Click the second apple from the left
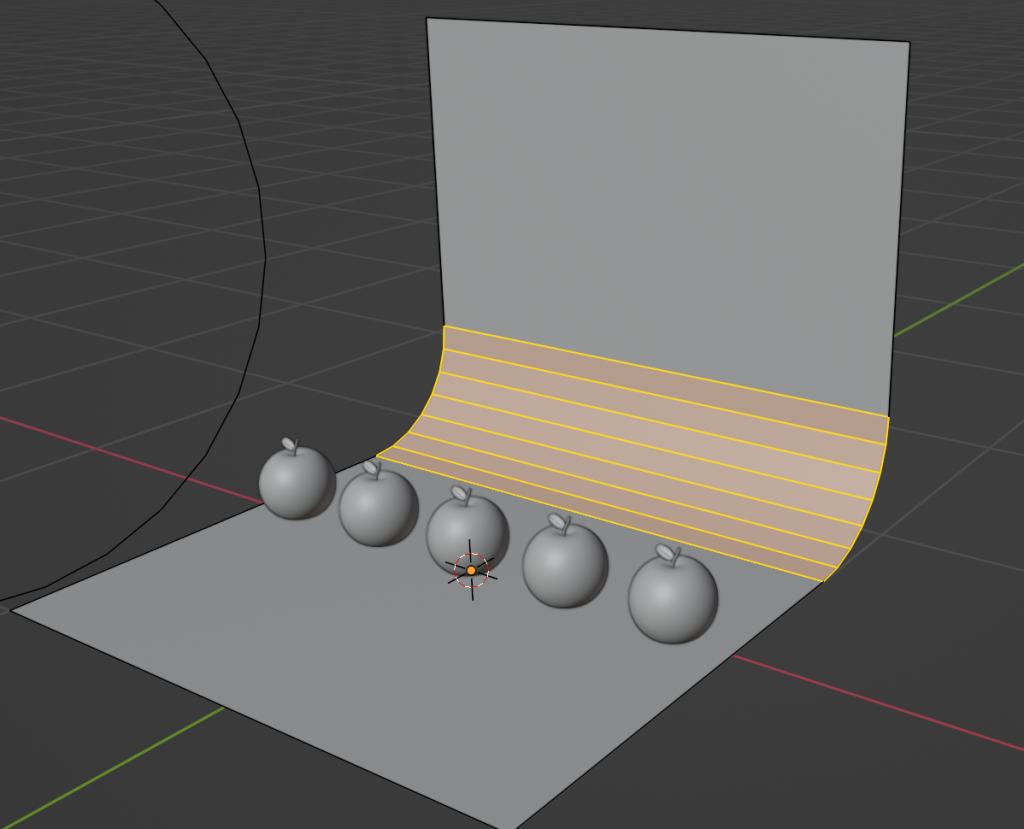1024x829 pixels. click(x=377, y=508)
